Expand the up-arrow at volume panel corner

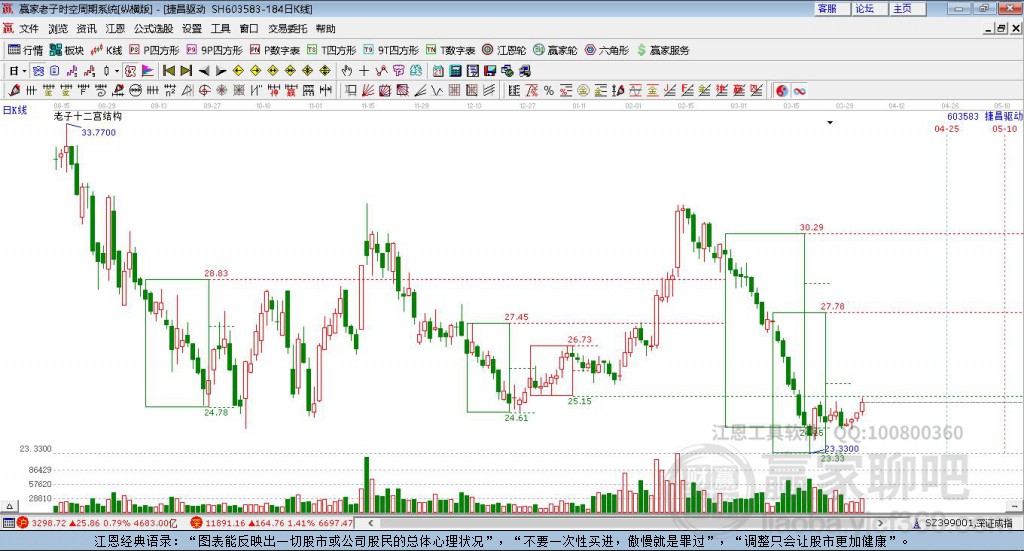pyautogui.click(x=9, y=506)
